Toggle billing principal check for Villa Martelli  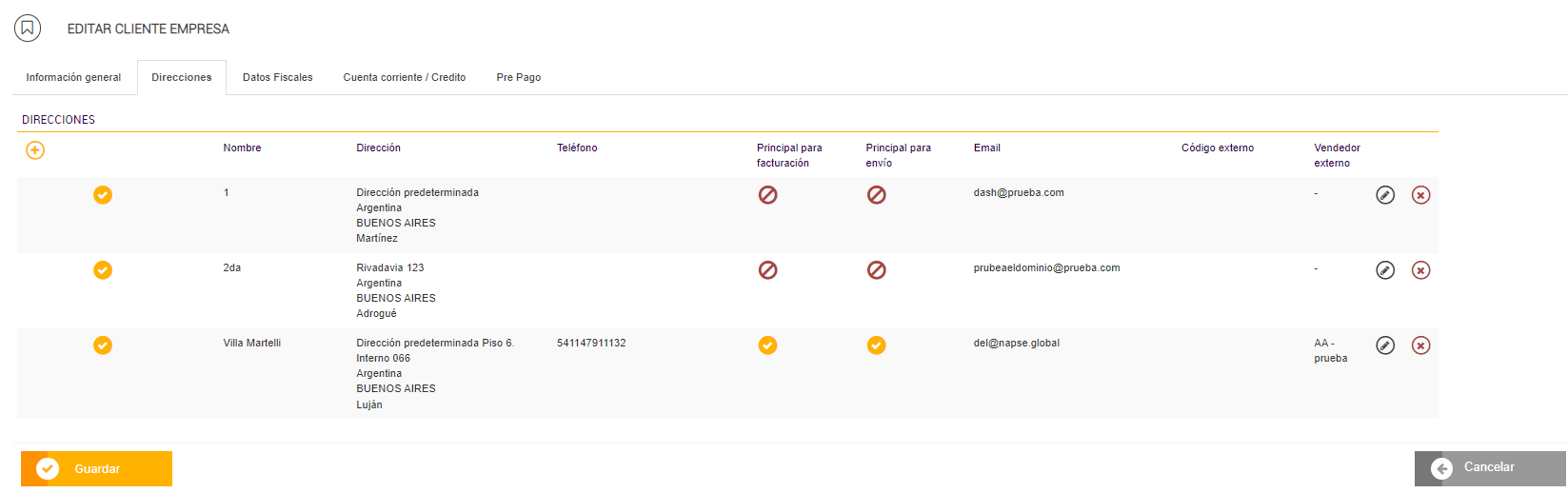767,345
